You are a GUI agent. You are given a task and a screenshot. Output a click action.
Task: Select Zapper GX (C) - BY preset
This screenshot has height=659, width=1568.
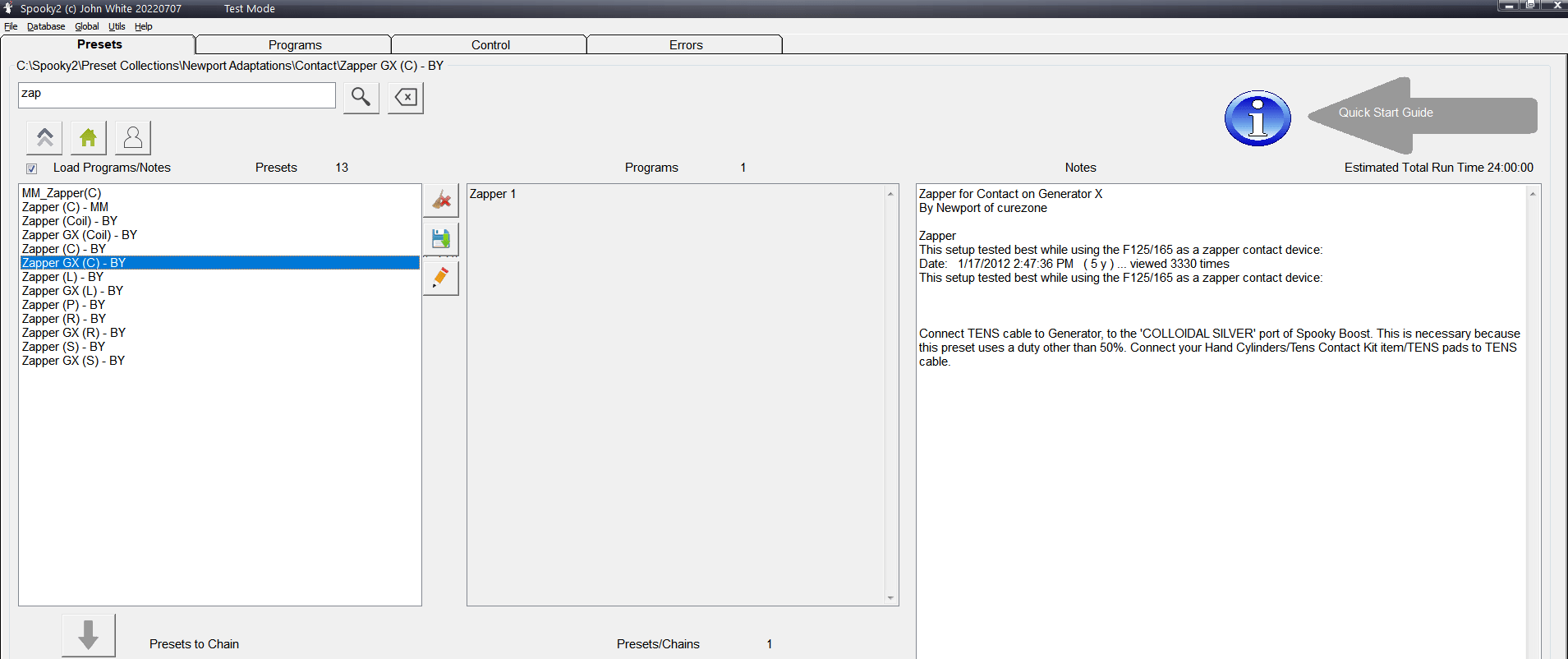(x=220, y=263)
